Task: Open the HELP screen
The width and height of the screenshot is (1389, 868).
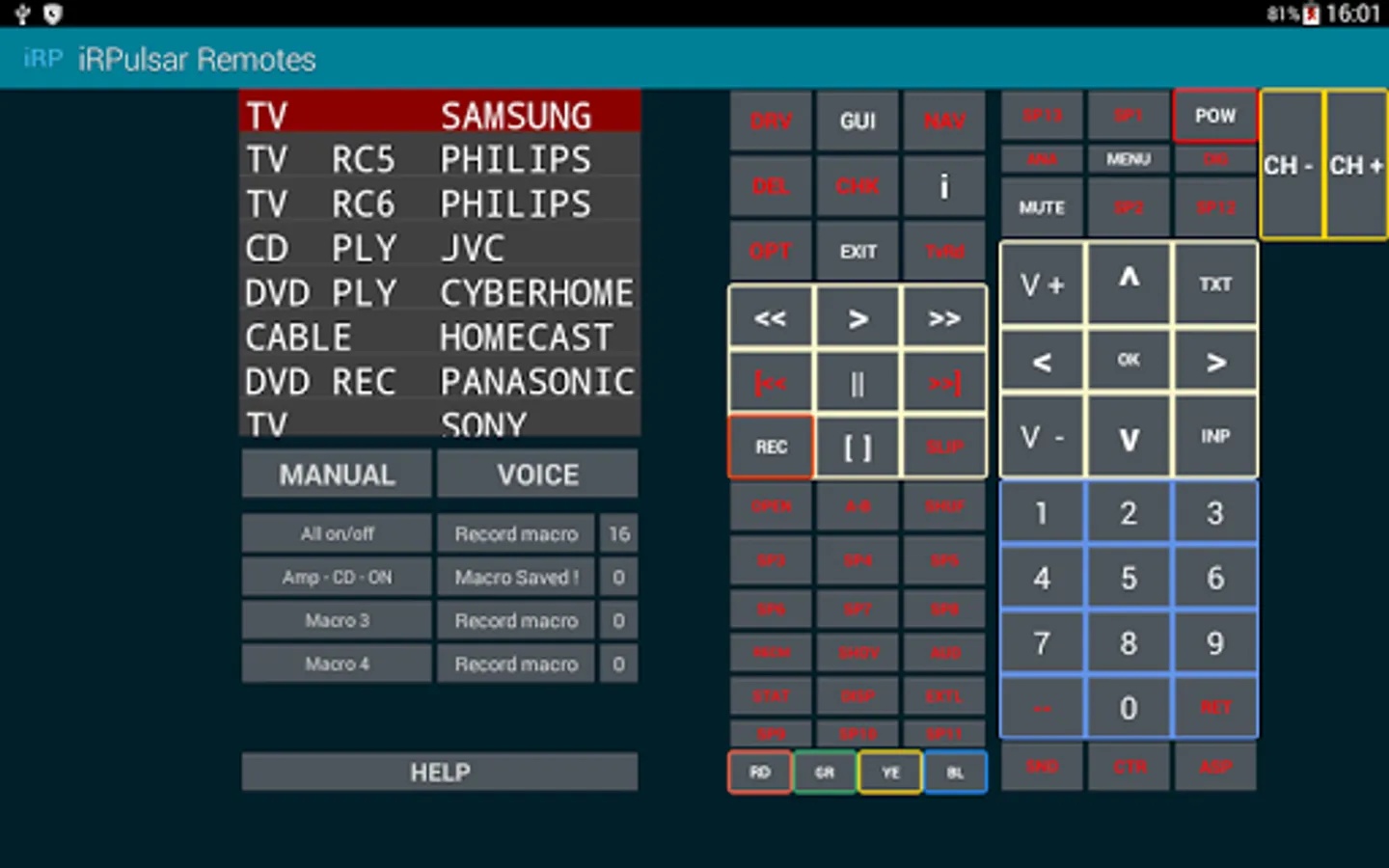Action: [x=440, y=772]
